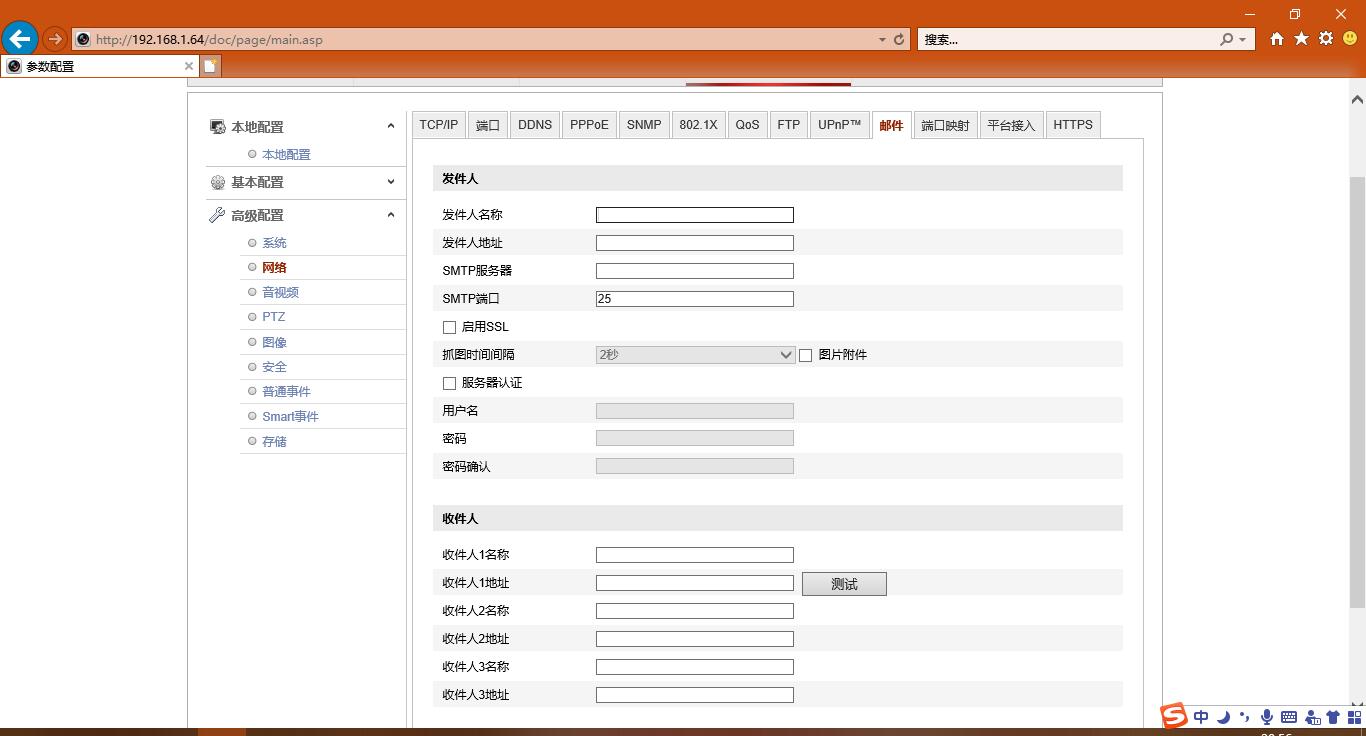Click the refresh icon in address bar
The height and width of the screenshot is (736, 1366).
(899, 39)
